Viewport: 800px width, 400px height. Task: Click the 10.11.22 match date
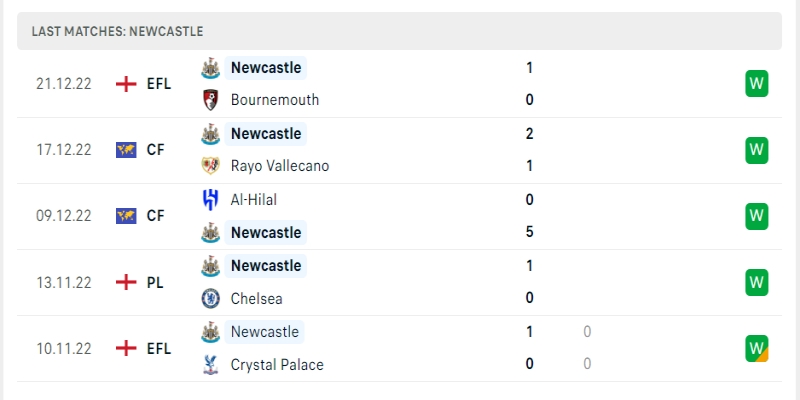pyautogui.click(x=63, y=348)
